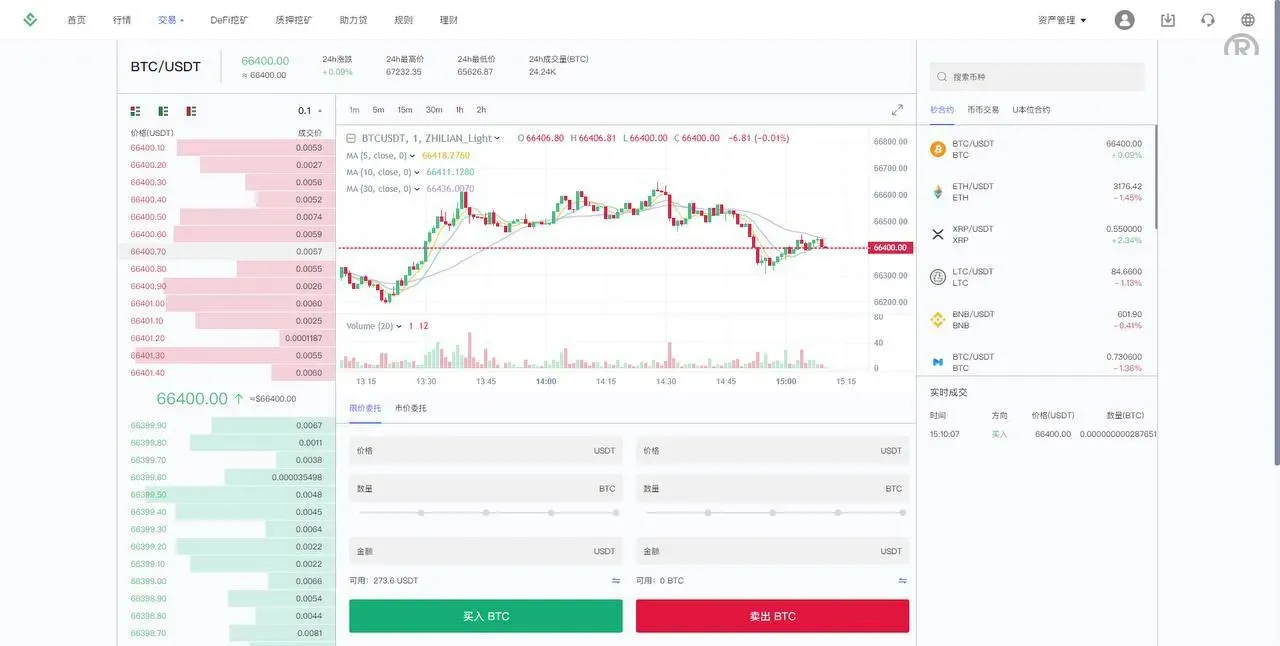Click the app download icon in header

pos(1166,18)
